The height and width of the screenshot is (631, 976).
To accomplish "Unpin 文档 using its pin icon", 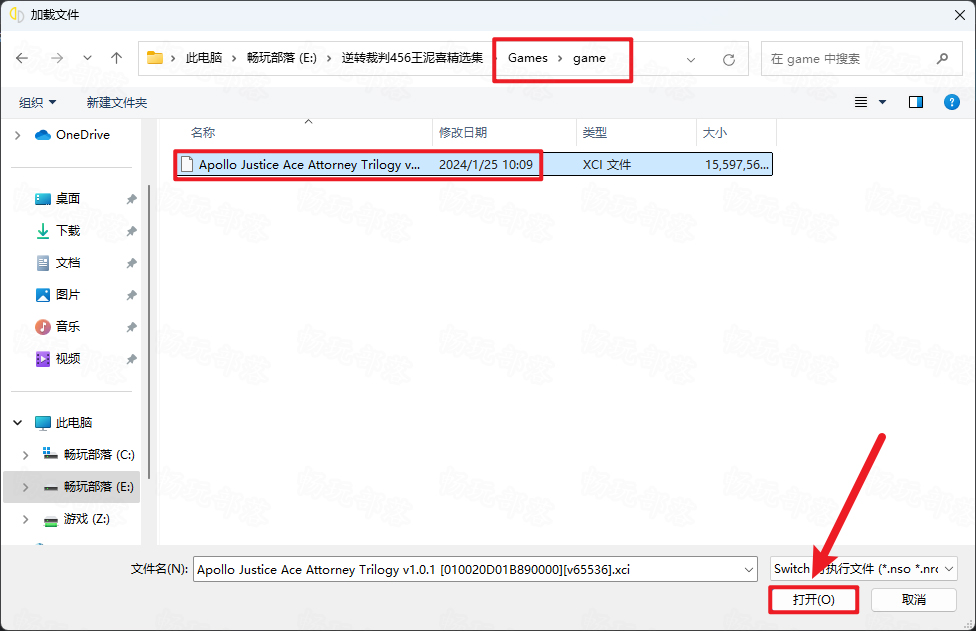I will coord(131,263).
